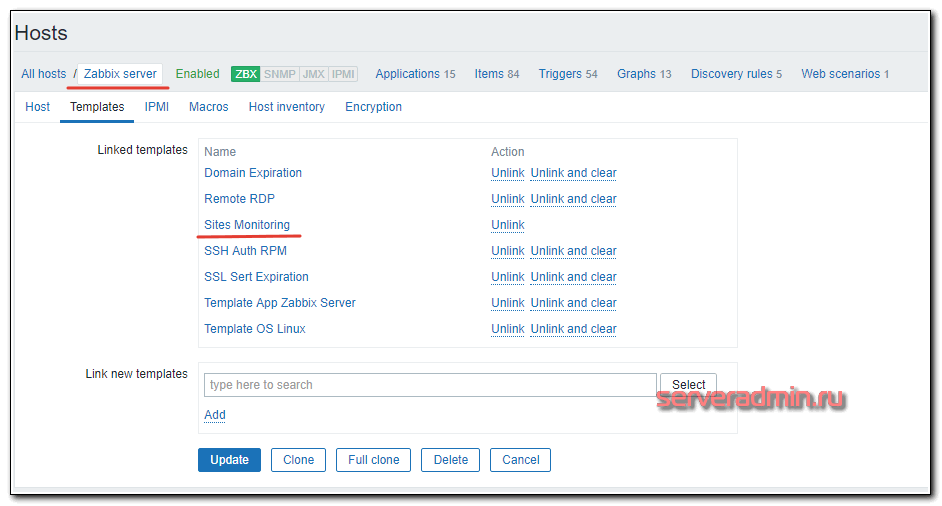Click the template search input field
Viewport: 942px width, 506px height.
point(430,385)
